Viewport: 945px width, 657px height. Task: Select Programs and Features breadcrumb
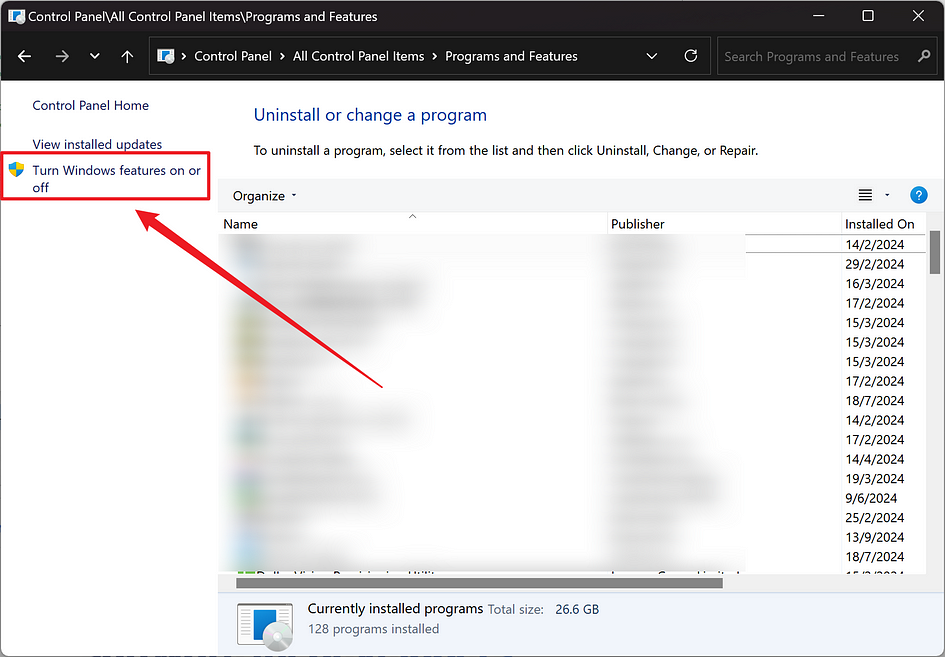click(x=511, y=56)
